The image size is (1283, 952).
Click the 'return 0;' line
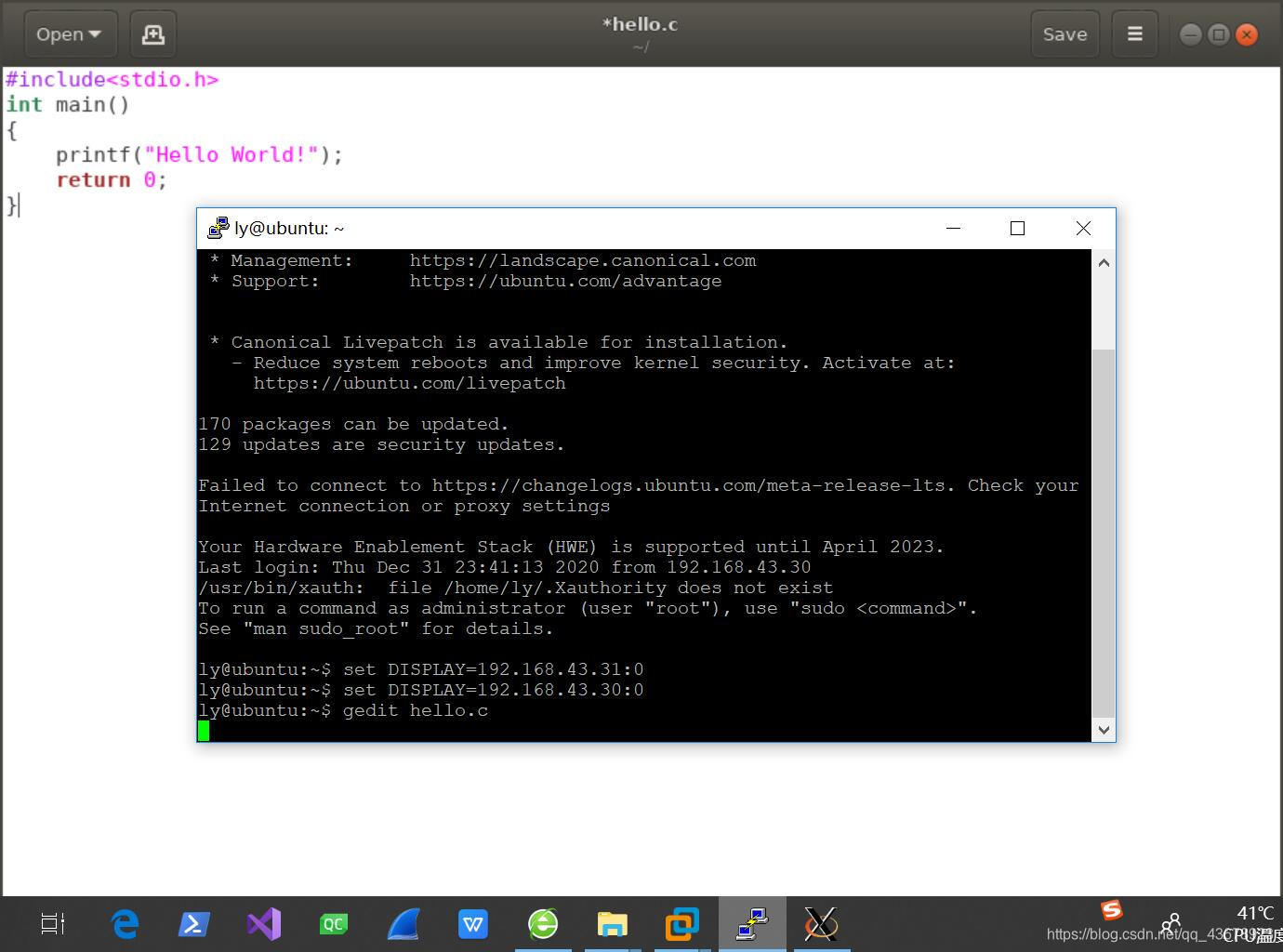coord(112,180)
